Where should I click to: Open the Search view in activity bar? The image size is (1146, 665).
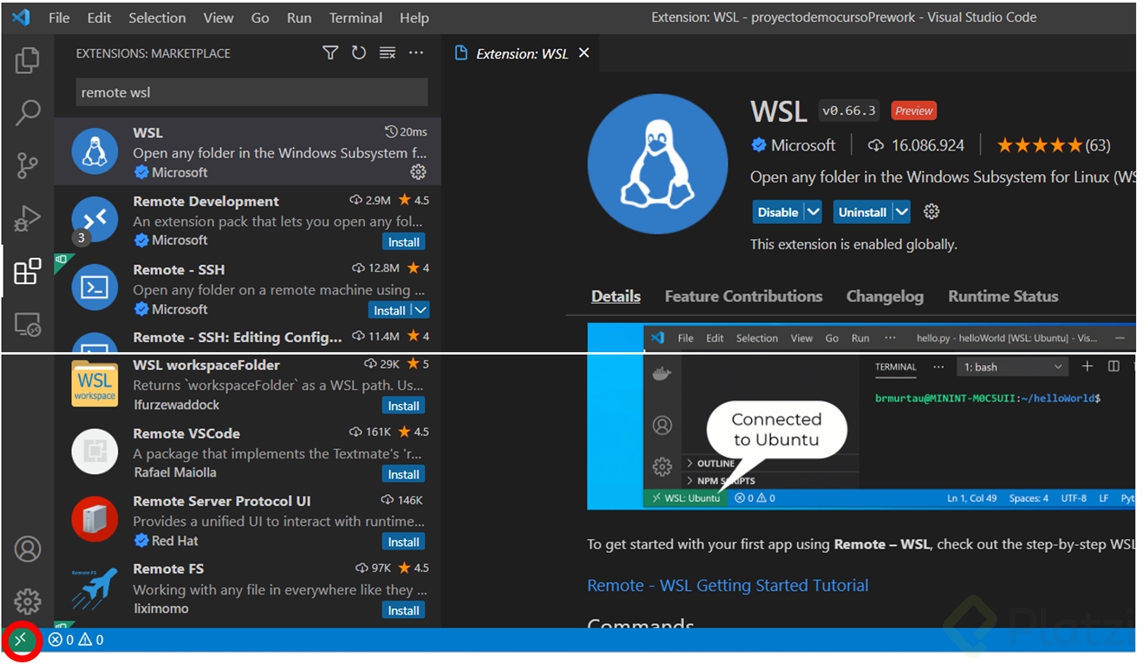point(27,113)
